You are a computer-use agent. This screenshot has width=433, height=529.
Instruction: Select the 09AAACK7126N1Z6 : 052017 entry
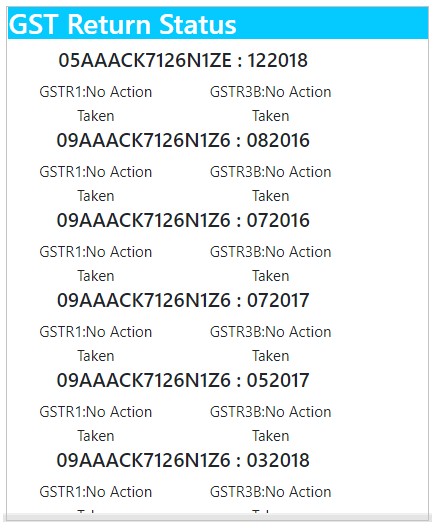(x=183, y=380)
